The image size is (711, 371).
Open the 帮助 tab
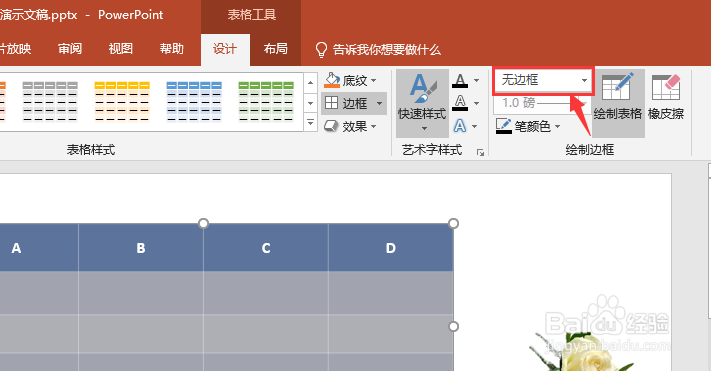[172, 49]
